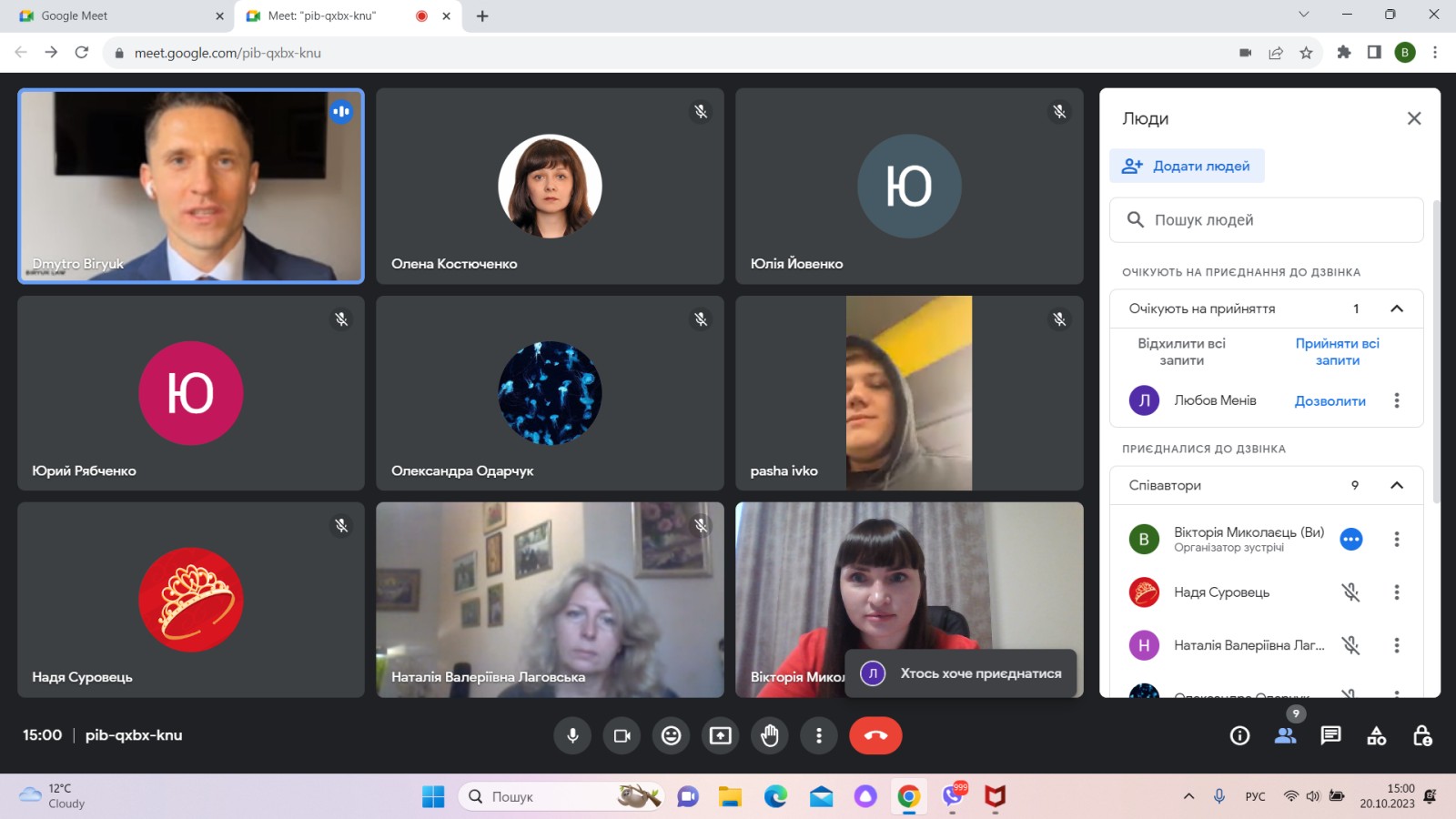The height and width of the screenshot is (819, 1456).
Task: Open more options for Любов Менів
Action: click(1397, 400)
